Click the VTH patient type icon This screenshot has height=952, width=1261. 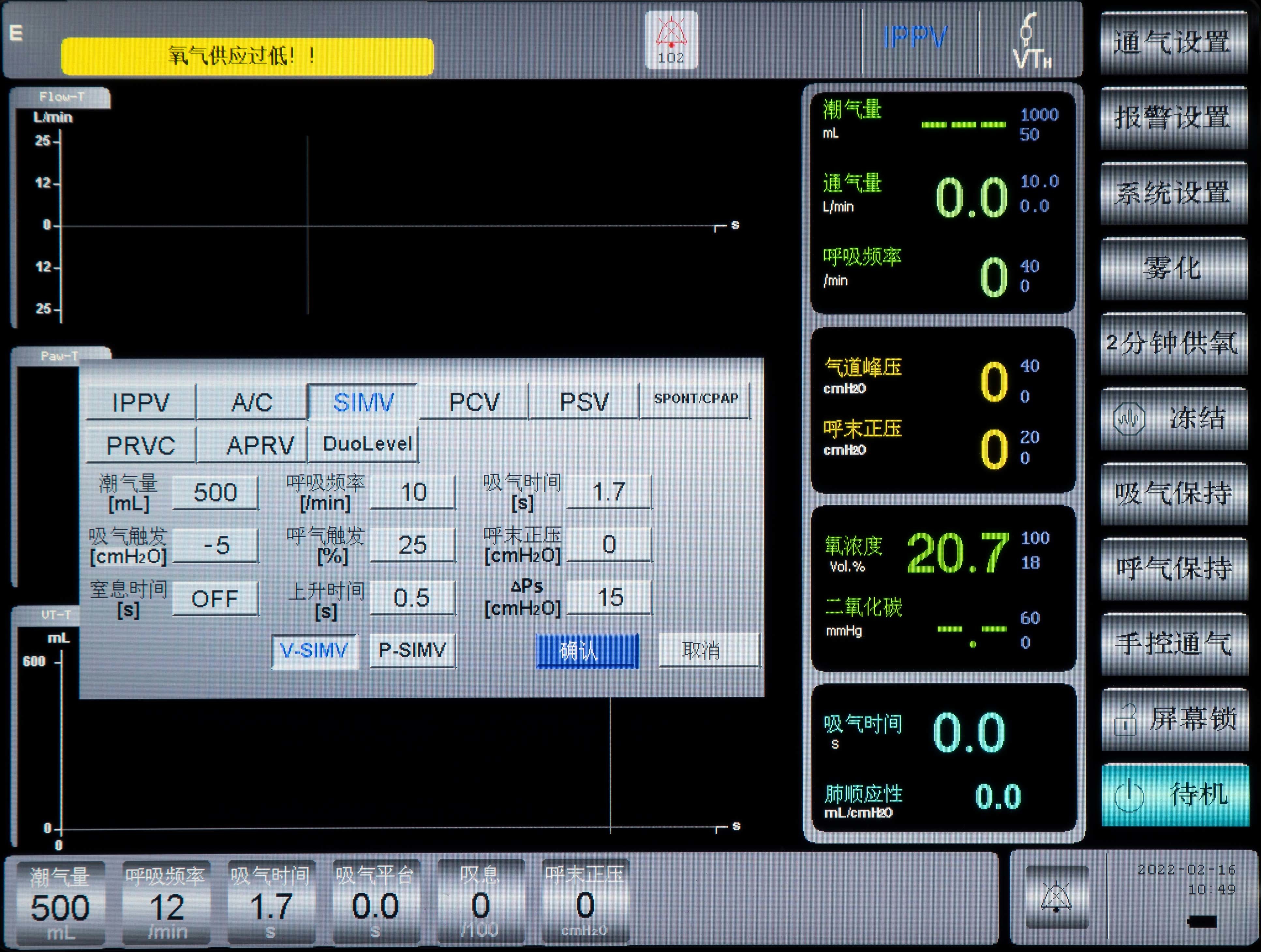pos(1031,41)
